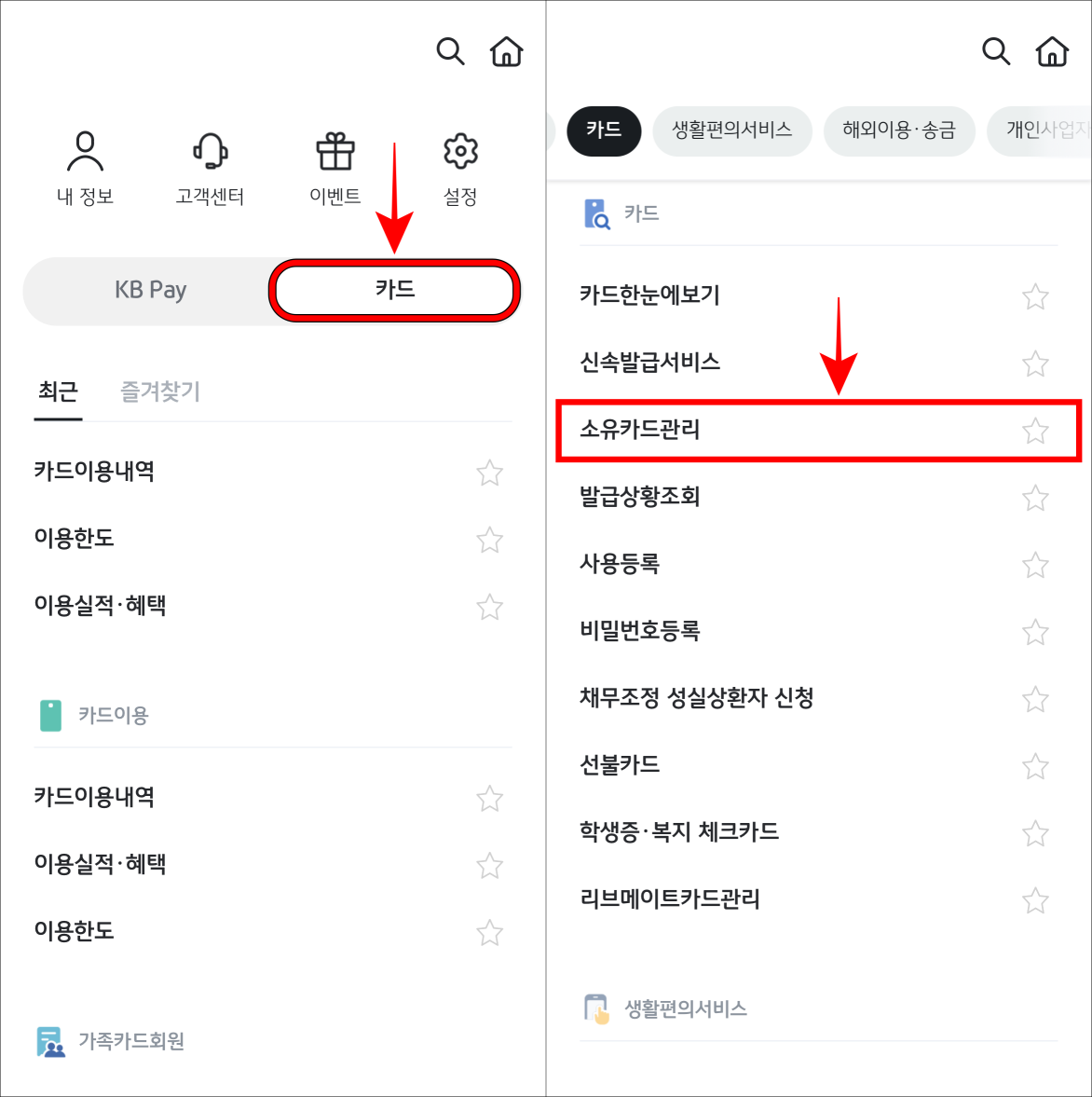Open 설정 using the gear icon
Viewport: 1092px width, 1097px height.
tap(458, 149)
